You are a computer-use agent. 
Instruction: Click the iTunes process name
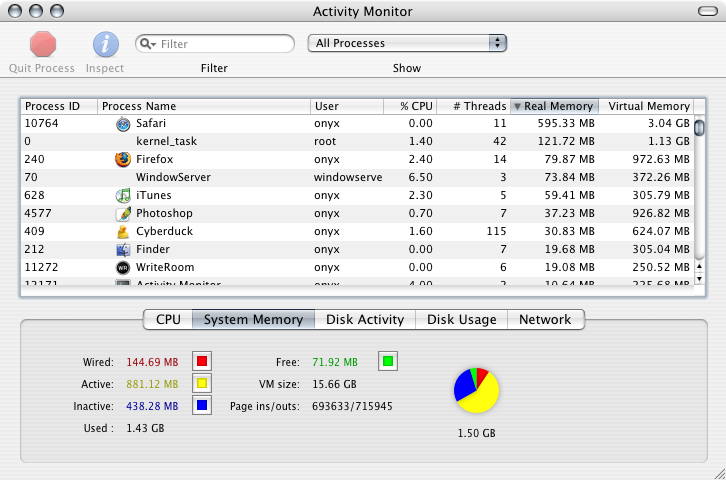click(154, 195)
